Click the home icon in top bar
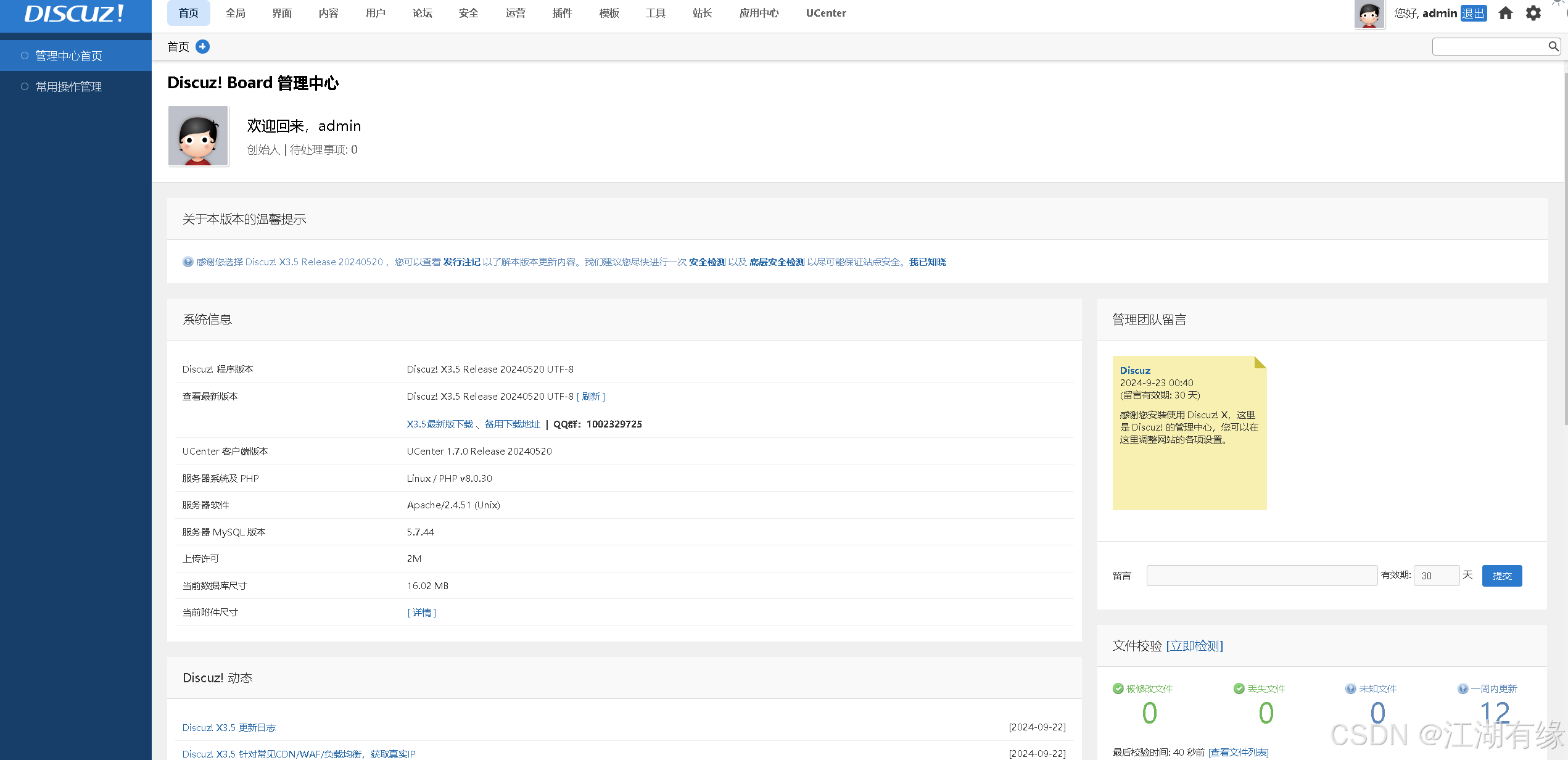 pos(1506,13)
